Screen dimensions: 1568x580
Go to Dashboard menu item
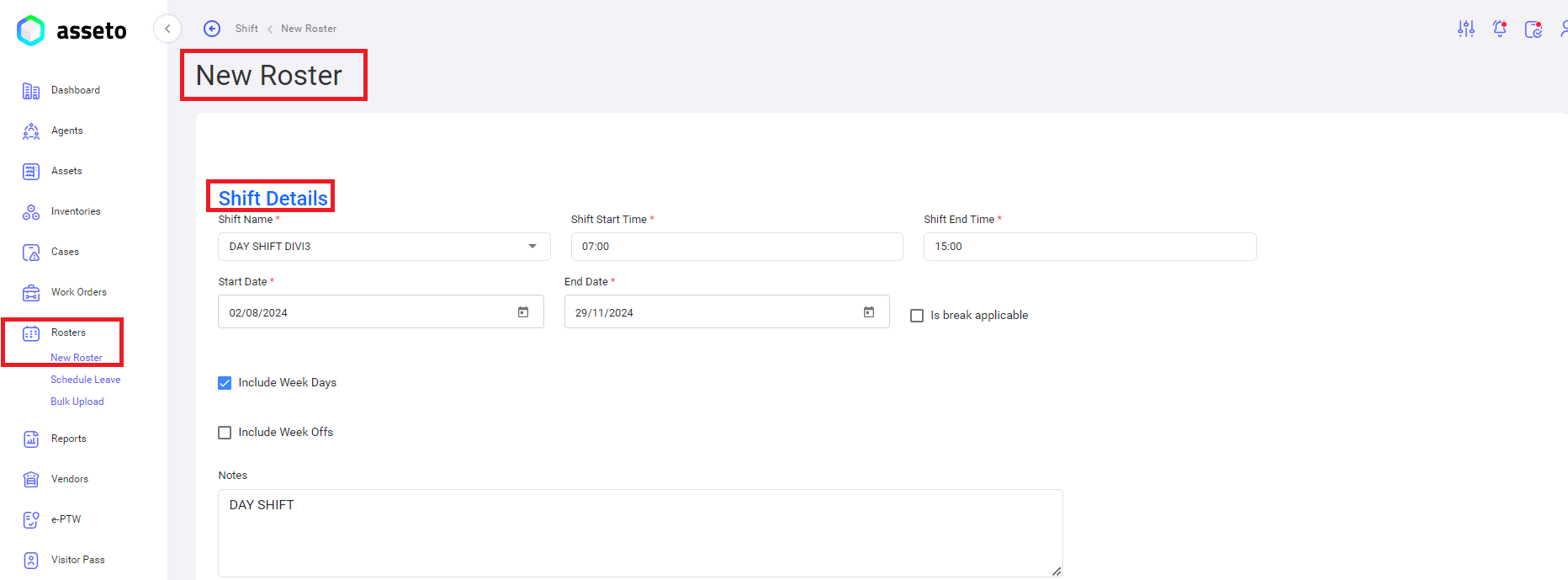coord(76,90)
